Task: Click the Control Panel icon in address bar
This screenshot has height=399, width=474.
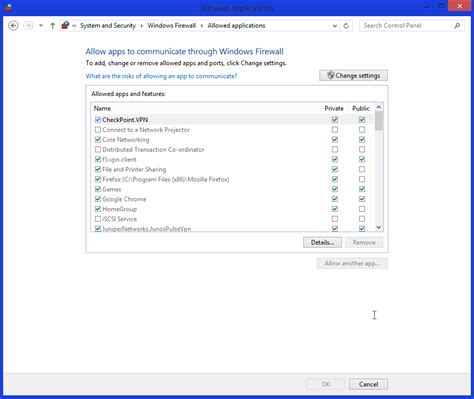Action: [65, 25]
